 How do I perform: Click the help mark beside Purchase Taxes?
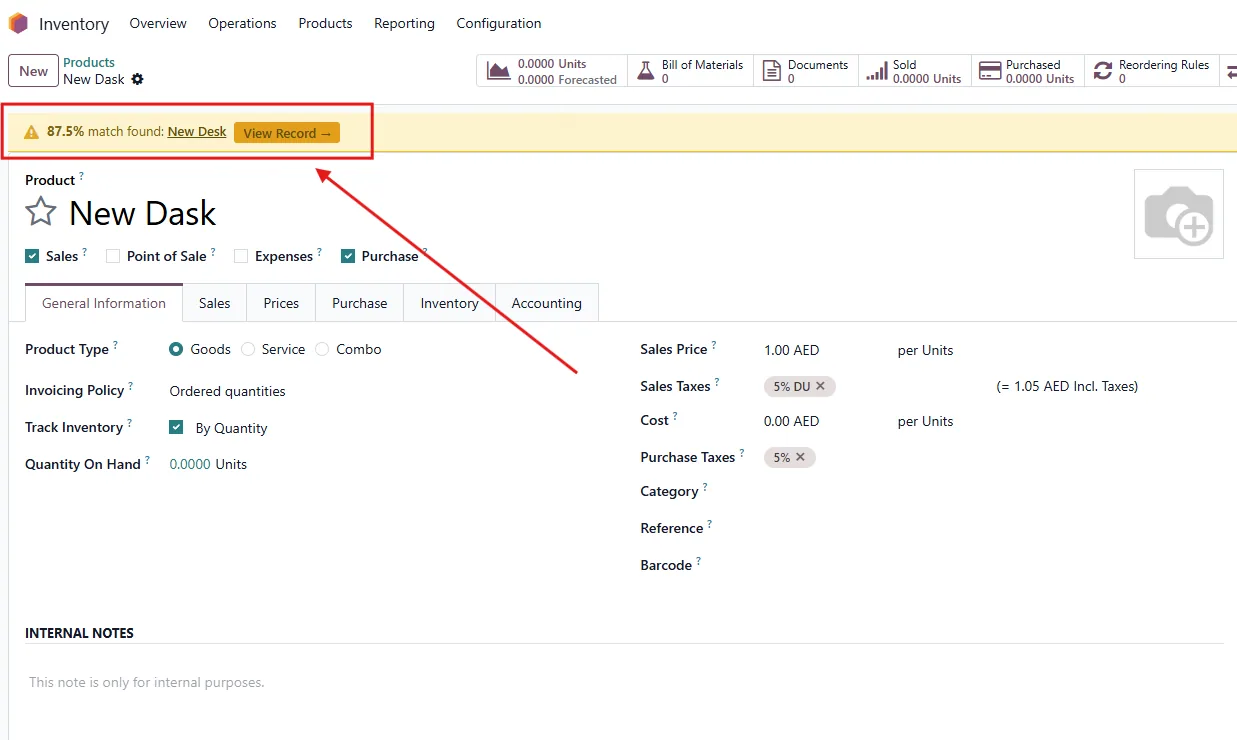coord(742,453)
